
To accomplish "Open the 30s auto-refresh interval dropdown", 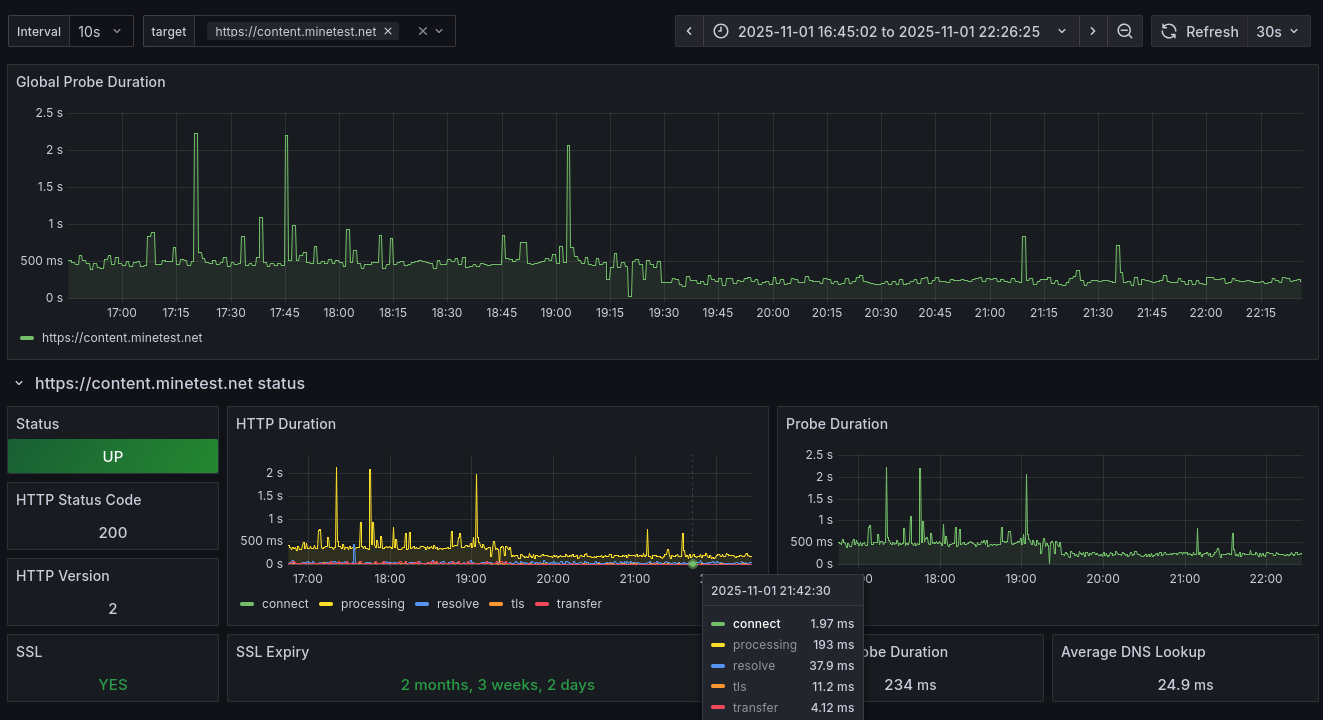I will pyautogui.click(x=1280, y=31).
